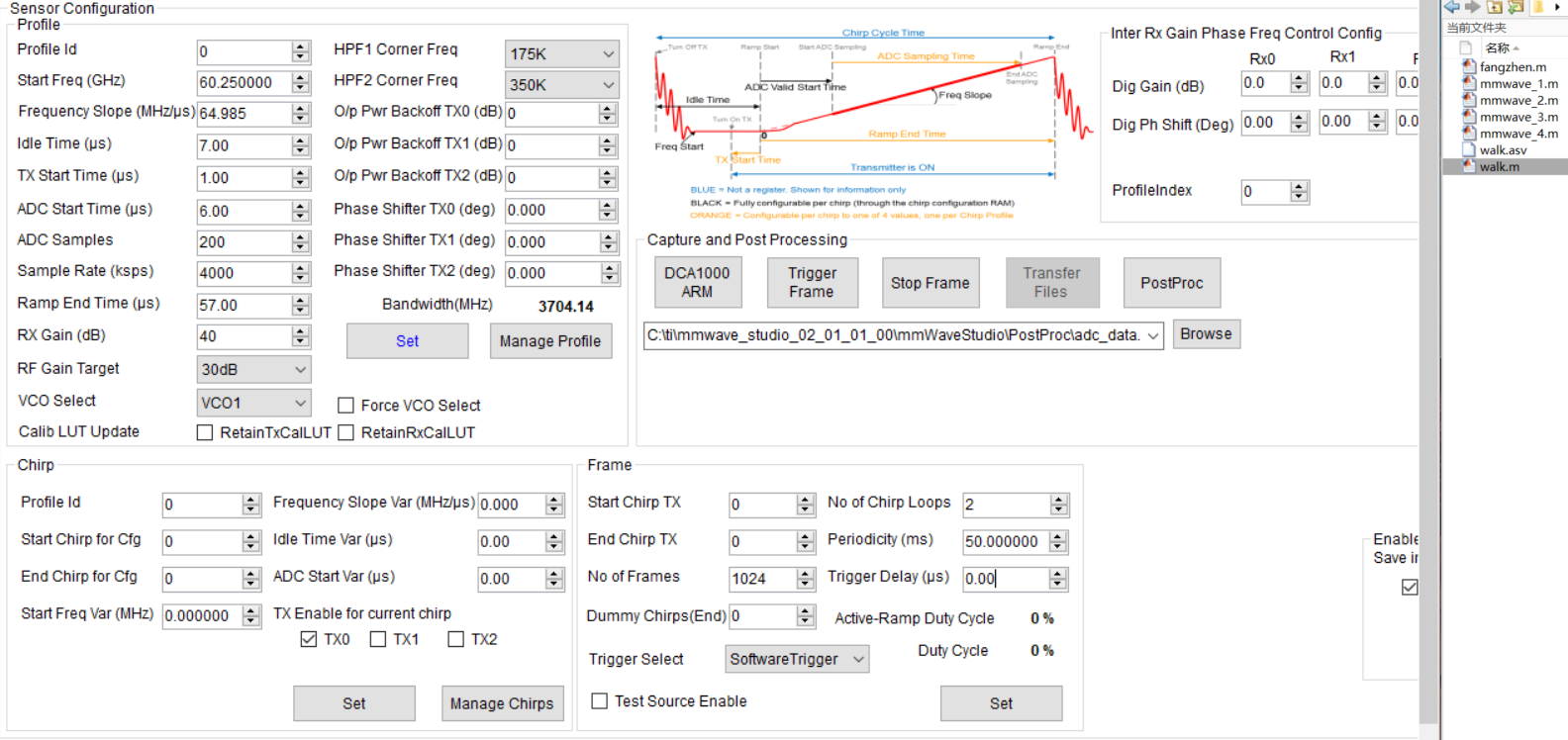Enable TX1 for the current chirp
The image size is (1568, 740).
coord(378,639)
